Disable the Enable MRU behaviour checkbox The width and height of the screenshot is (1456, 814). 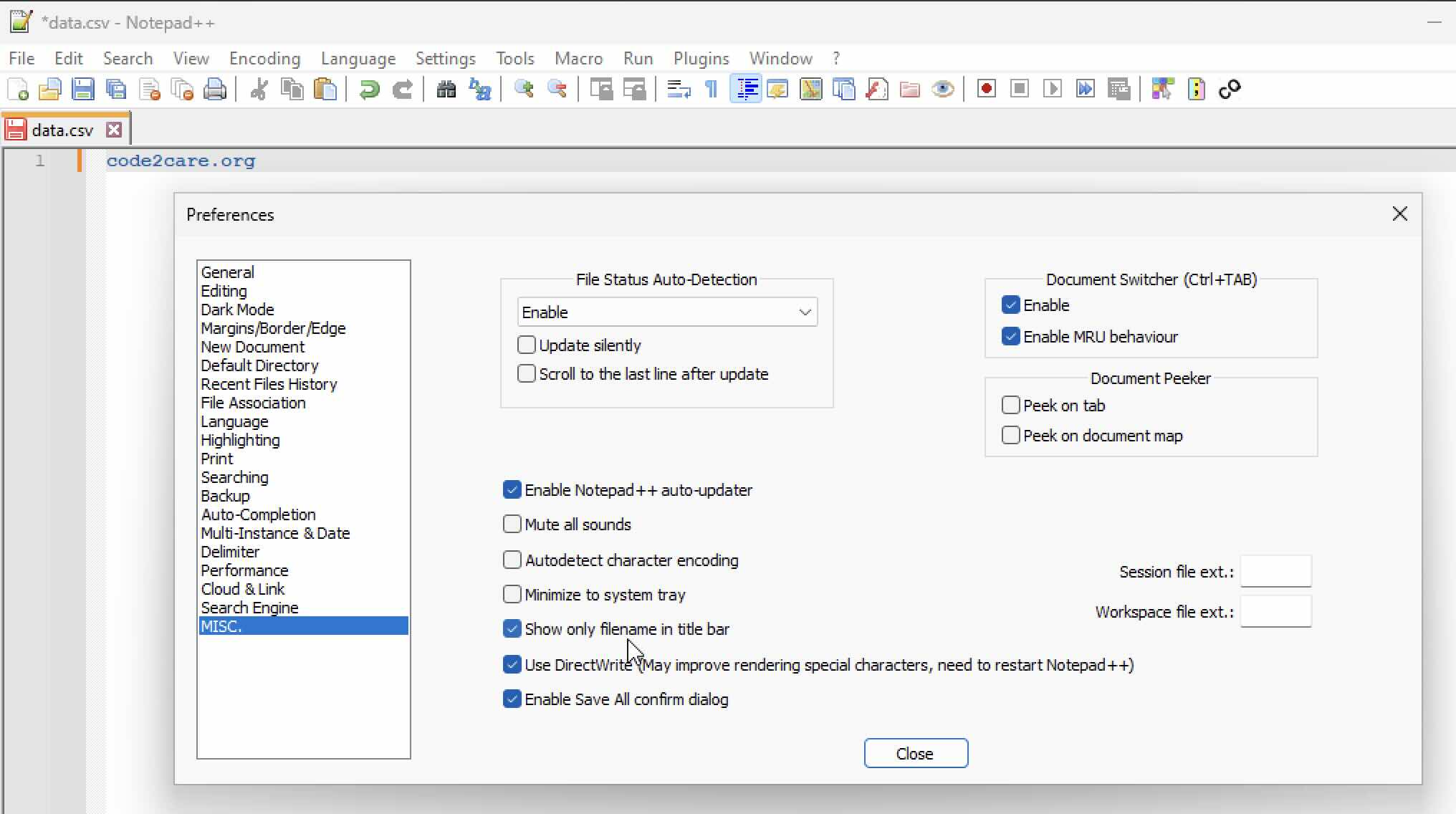(1011, 336)
